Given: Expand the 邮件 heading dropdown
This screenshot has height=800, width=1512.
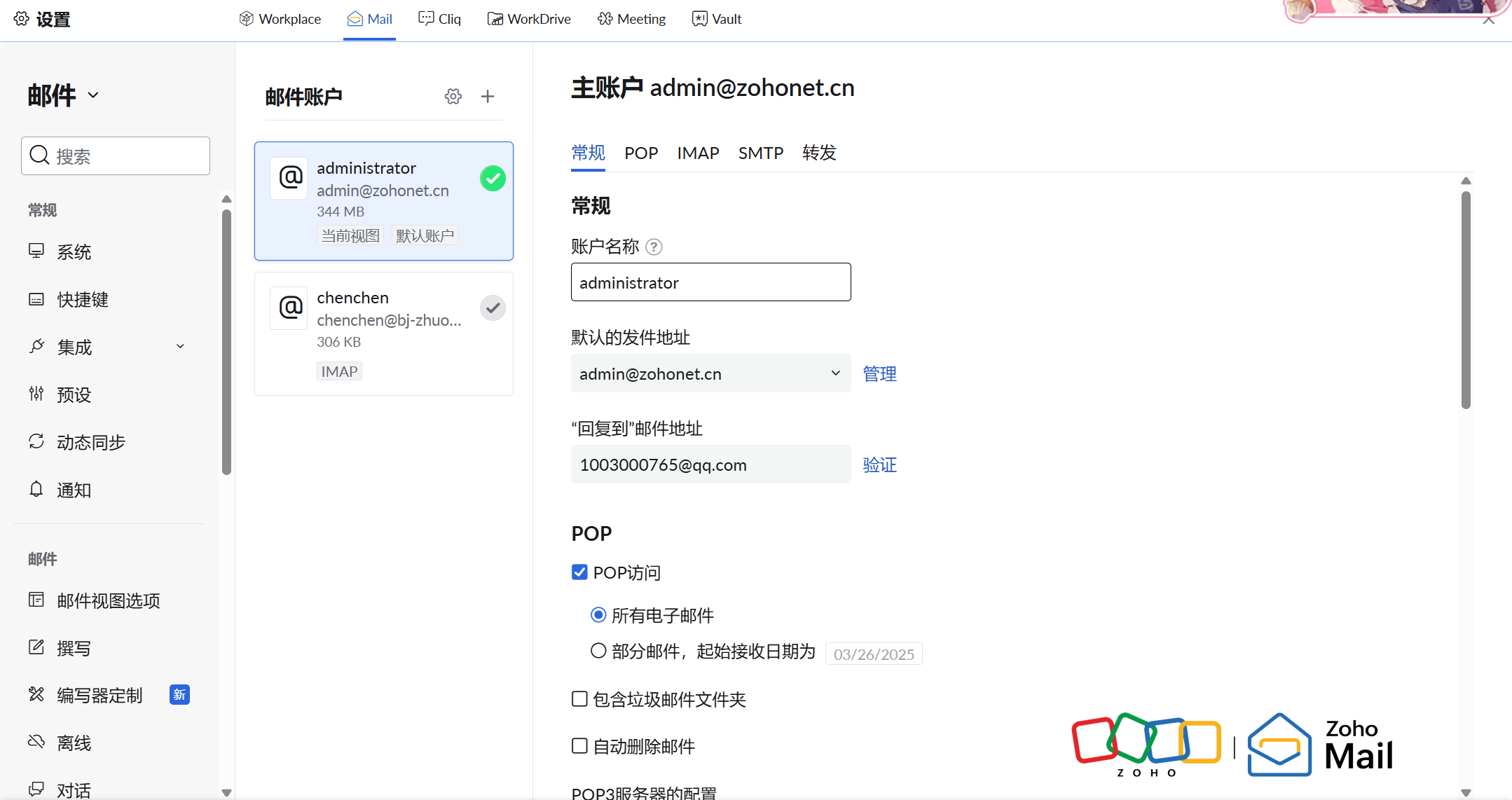Looking at the screenshot, I should pyautogui.click(x=93, y=95).
